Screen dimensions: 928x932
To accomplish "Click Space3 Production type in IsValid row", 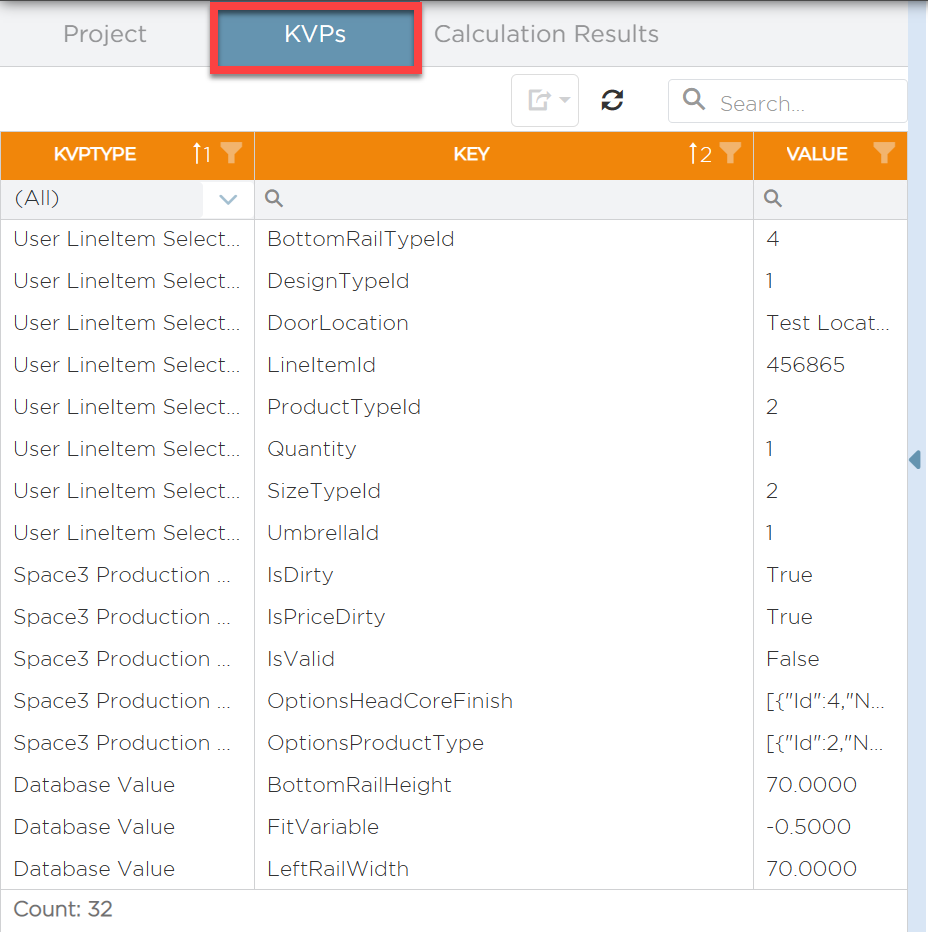I will [x=122, y=659].
